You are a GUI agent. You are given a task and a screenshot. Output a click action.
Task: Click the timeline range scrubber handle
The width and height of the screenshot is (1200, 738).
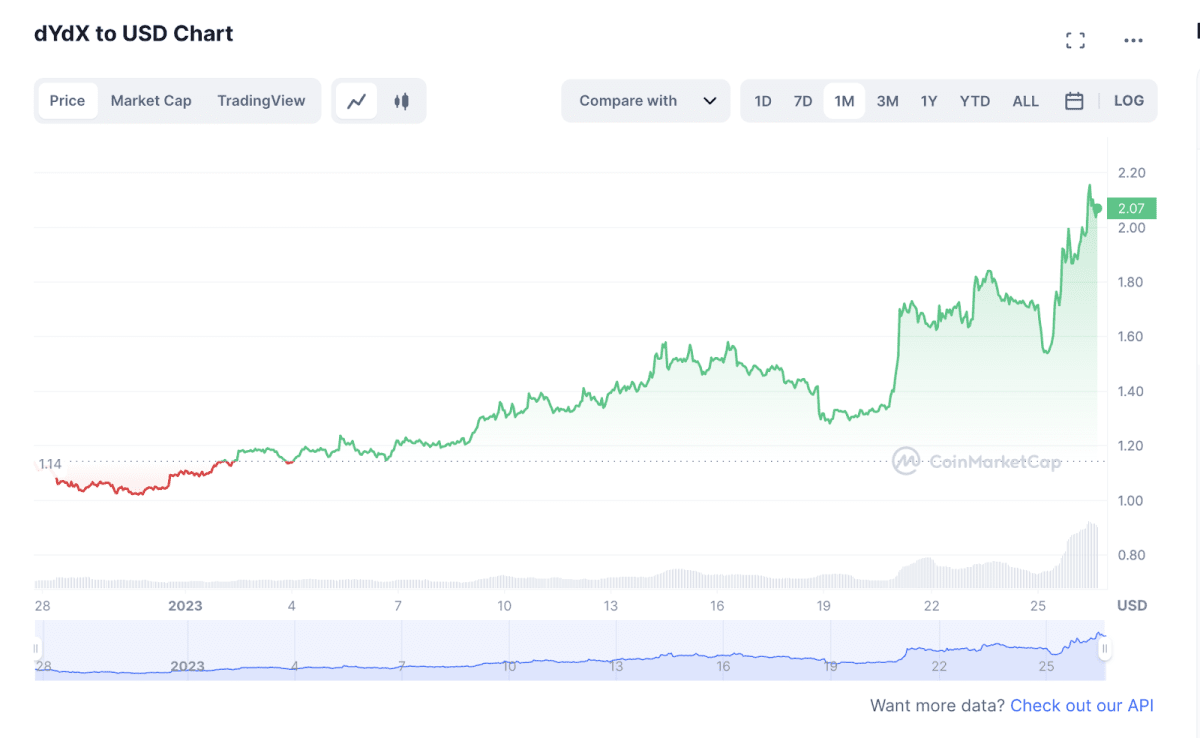point(1104,648)
